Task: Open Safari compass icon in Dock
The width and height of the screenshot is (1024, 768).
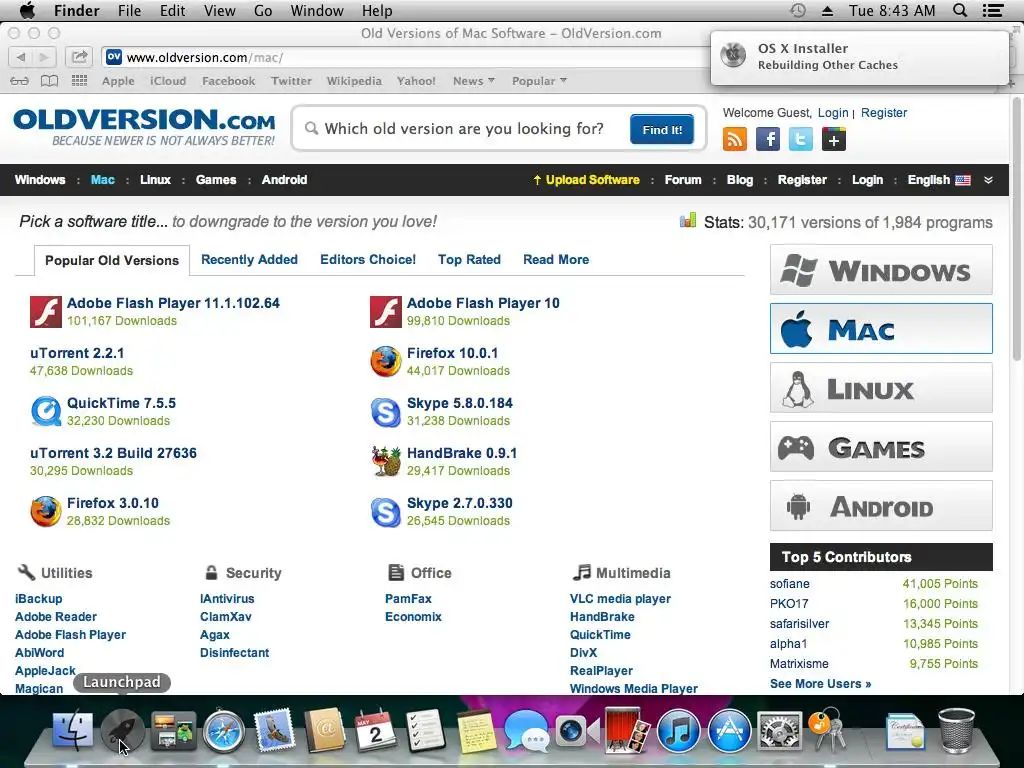Action: 224,730
